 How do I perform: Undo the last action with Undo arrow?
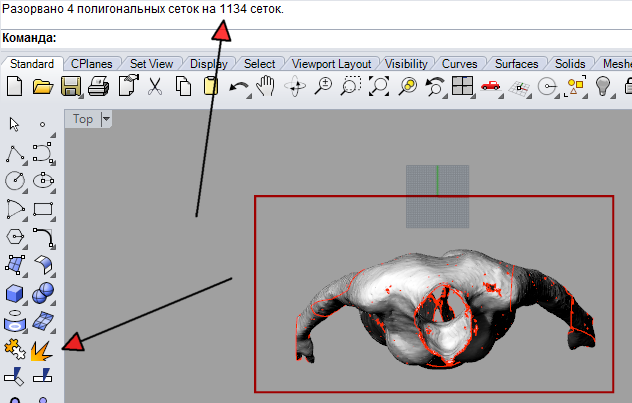[x=238, y=87]
